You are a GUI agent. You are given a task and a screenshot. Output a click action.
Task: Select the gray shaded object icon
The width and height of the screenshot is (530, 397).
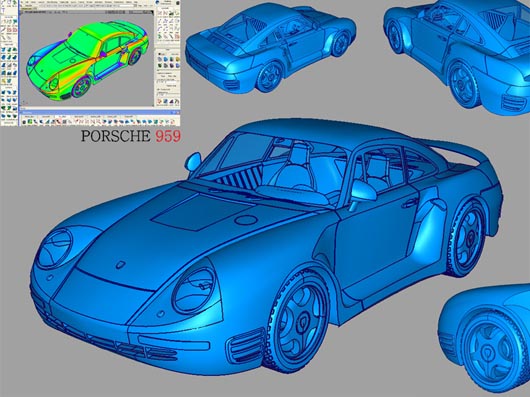point(160,59)
